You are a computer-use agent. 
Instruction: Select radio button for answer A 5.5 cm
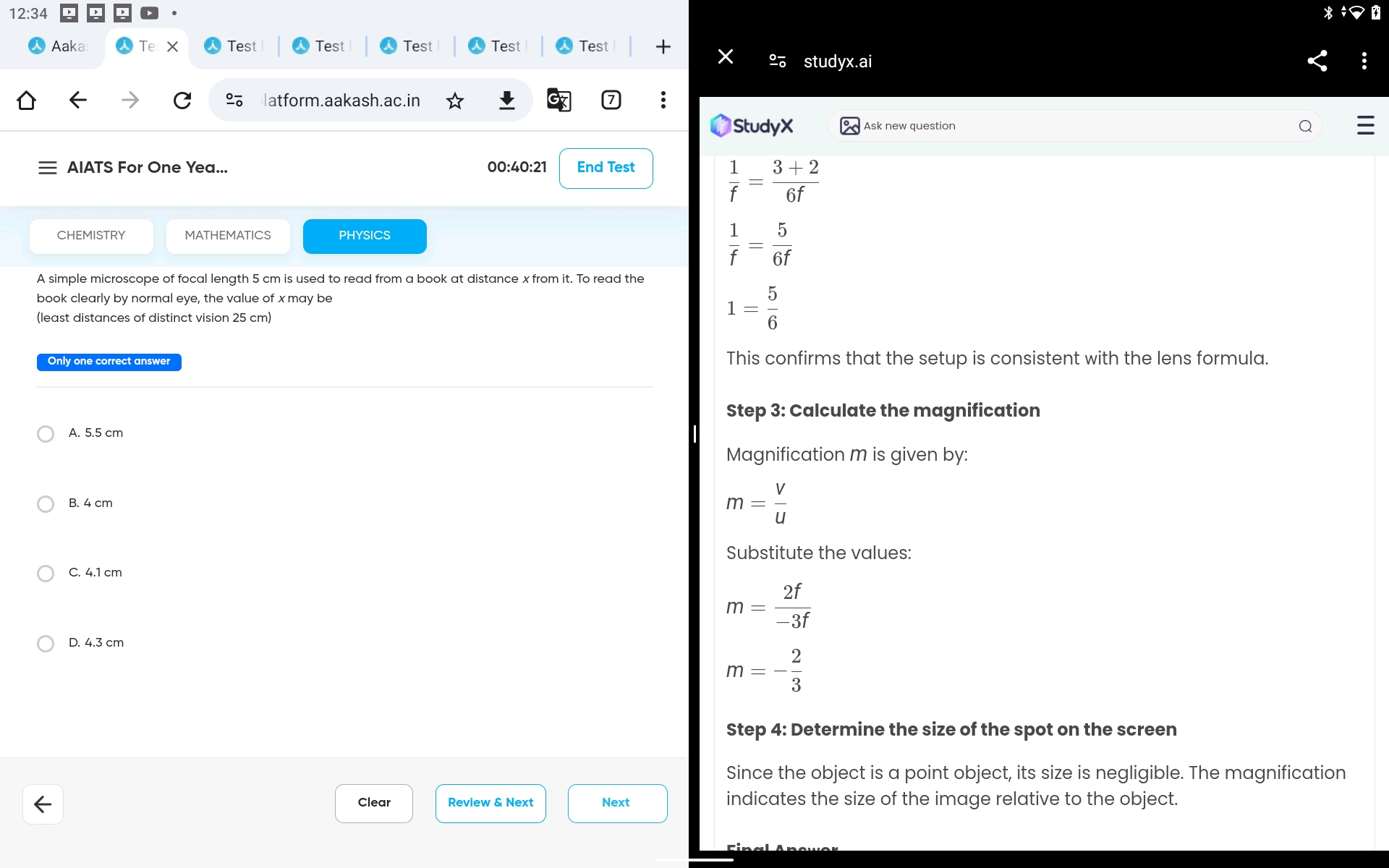pos(46,432)
